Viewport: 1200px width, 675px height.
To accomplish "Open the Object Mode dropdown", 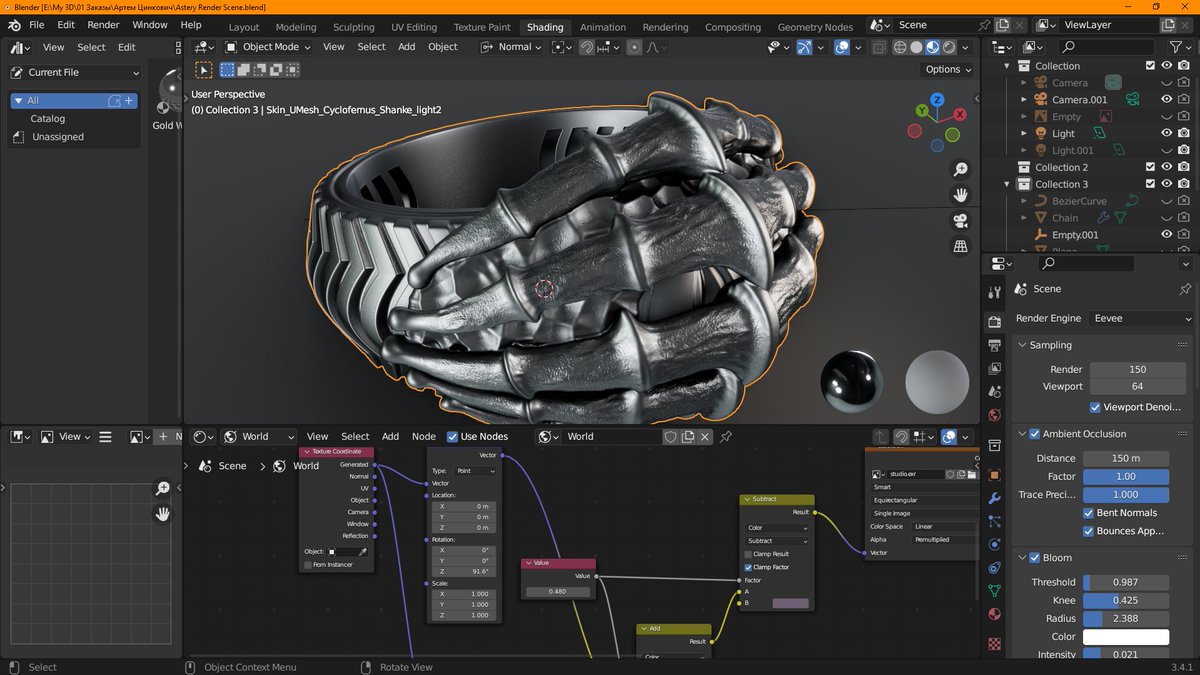I will pos(267,47).
